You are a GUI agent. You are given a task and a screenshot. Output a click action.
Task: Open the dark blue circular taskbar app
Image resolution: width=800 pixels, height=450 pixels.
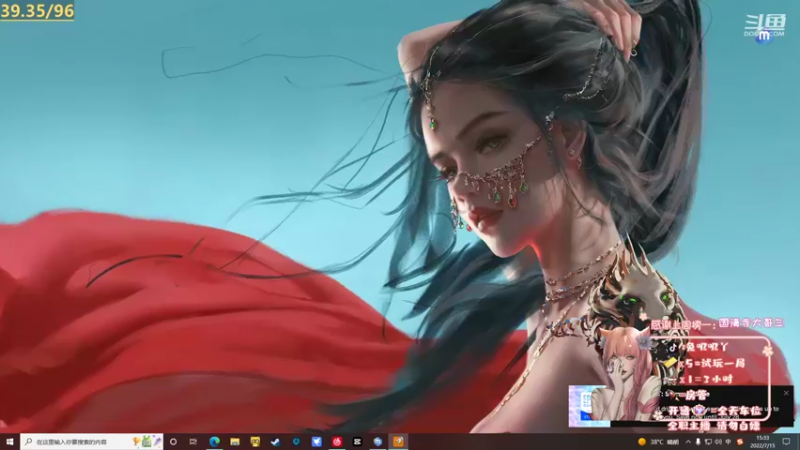tap(296, 442)
